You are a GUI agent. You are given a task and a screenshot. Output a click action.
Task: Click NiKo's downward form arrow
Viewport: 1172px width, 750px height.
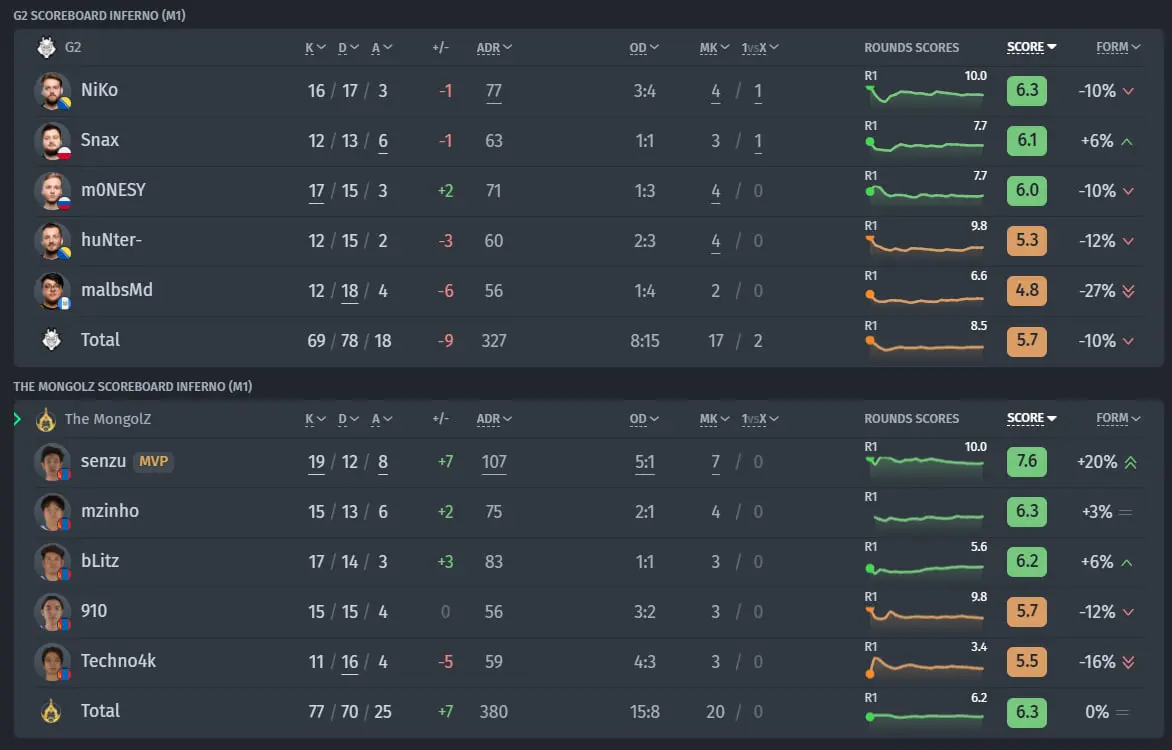(x=1128, y=91)
